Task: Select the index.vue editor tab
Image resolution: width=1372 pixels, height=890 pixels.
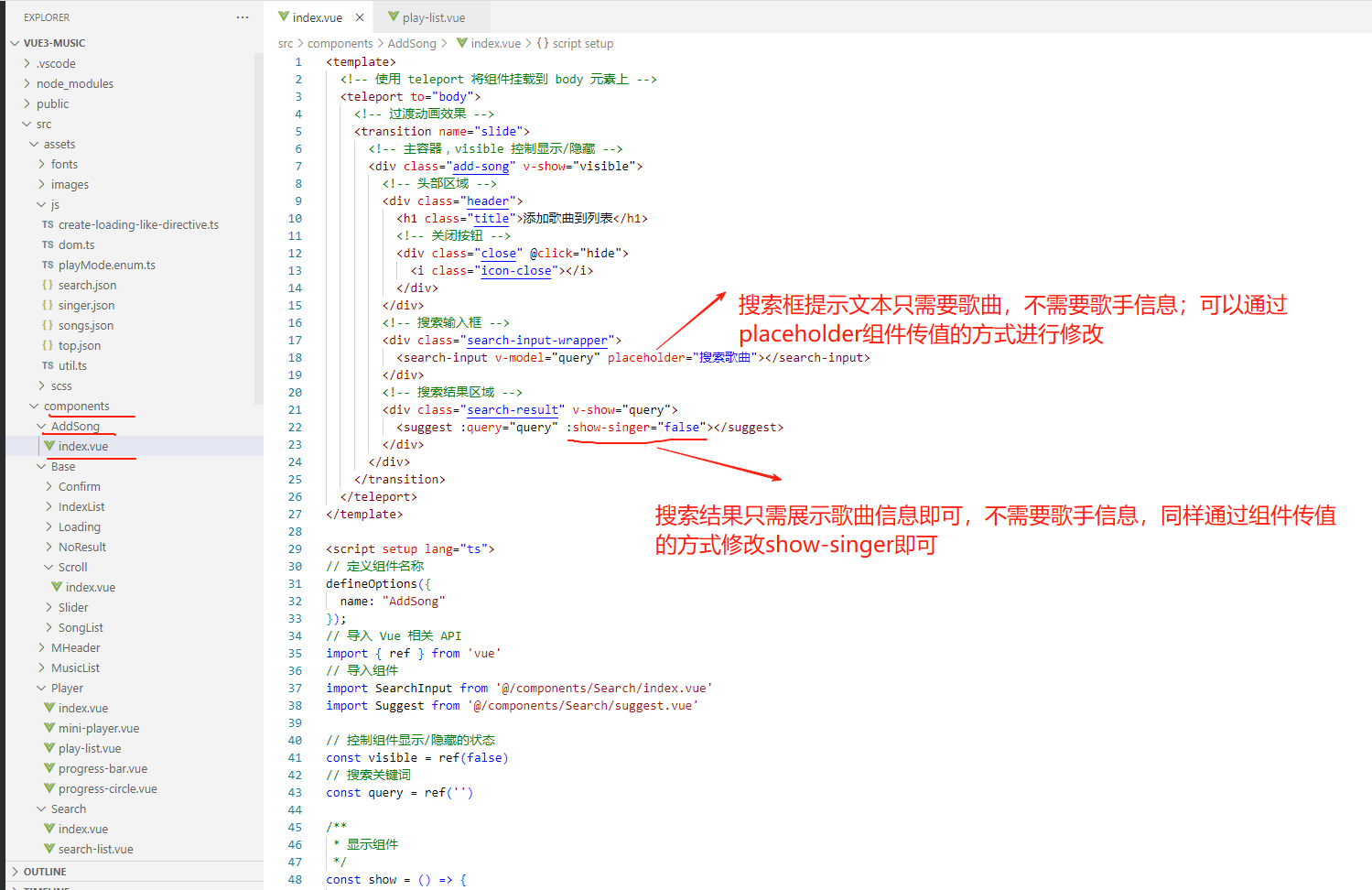Action: point(318,17)
